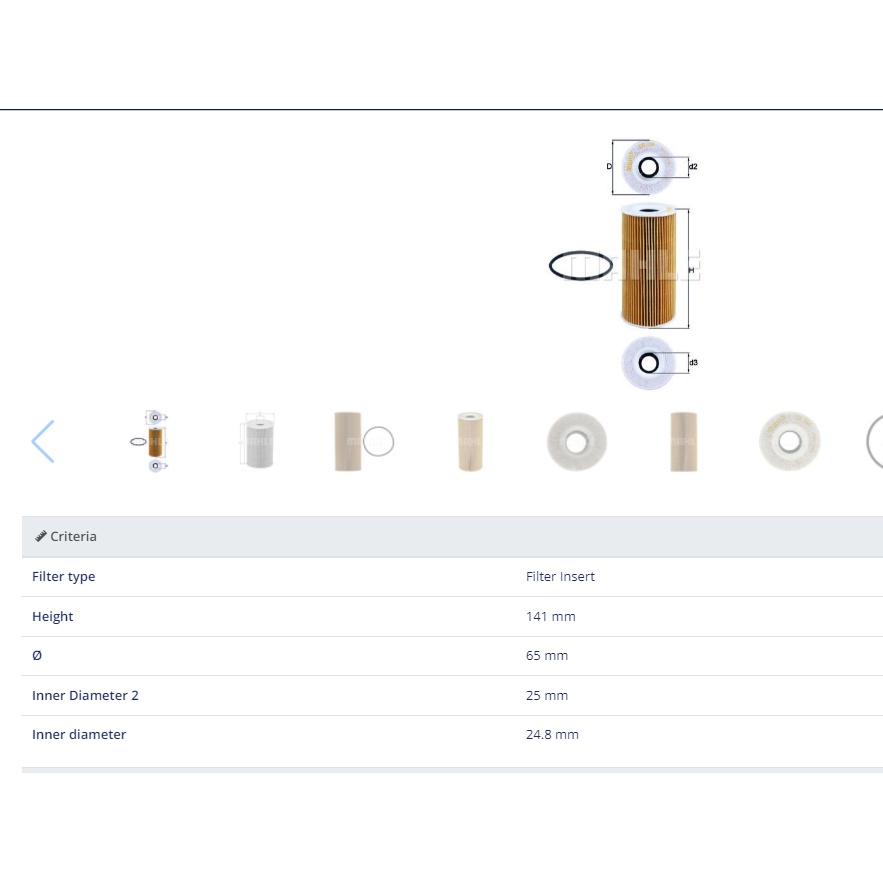Click the pencil icon beside Criteria
The height and width of the screenshot is (883, 883).
click(40, 537)
